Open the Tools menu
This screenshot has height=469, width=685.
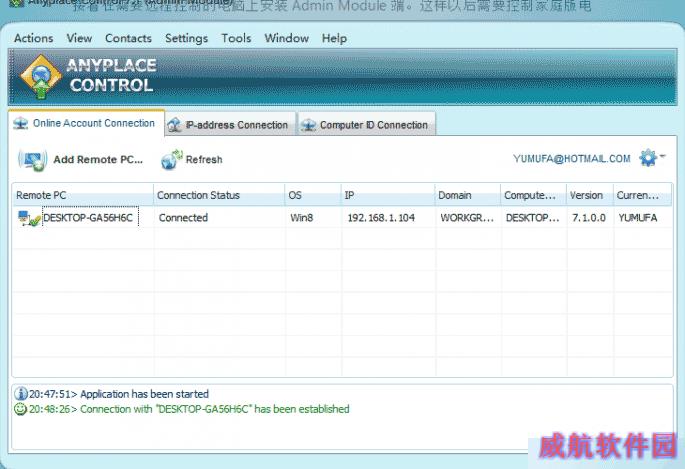(236, 38)
